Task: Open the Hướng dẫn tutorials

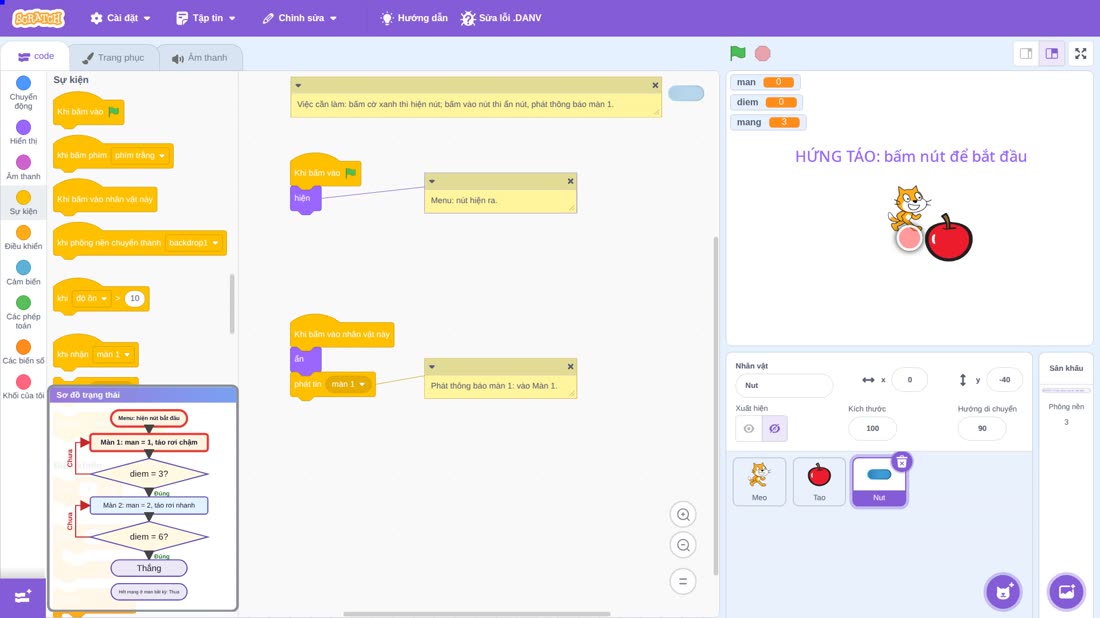Action: coord(414,18)
